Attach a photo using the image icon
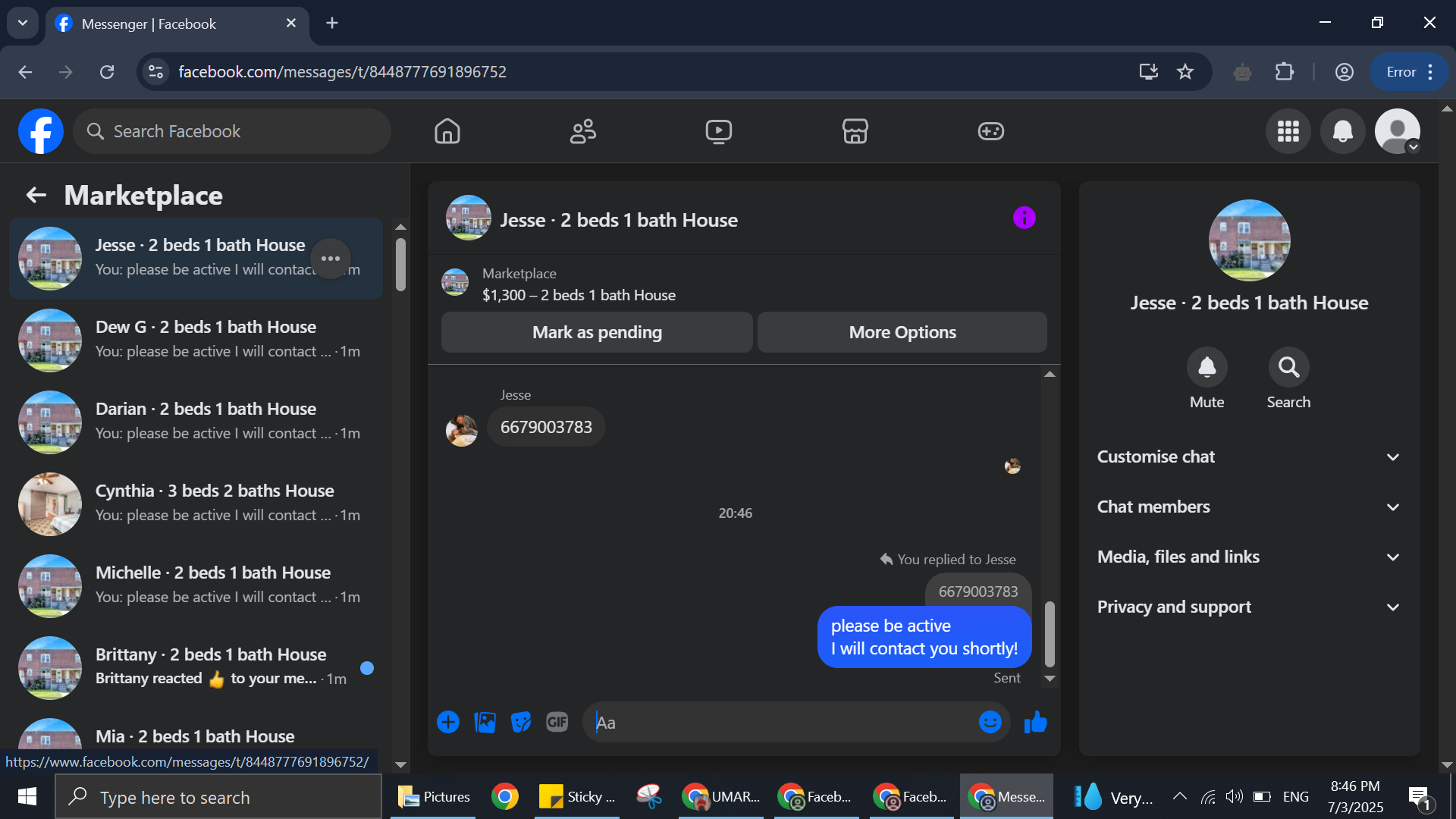Image resolution: width=1456 pixels, height=819 pixels. 485,723
